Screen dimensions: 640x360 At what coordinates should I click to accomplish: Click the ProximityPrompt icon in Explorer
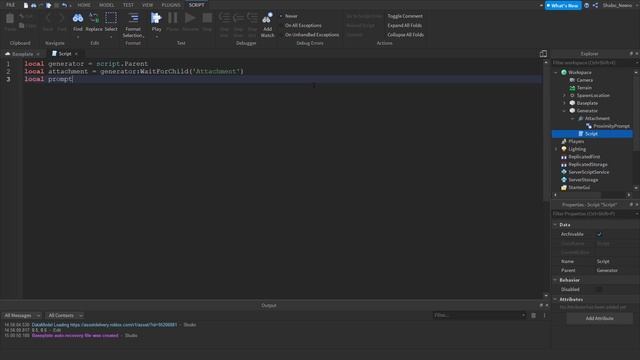click(589, 126)
